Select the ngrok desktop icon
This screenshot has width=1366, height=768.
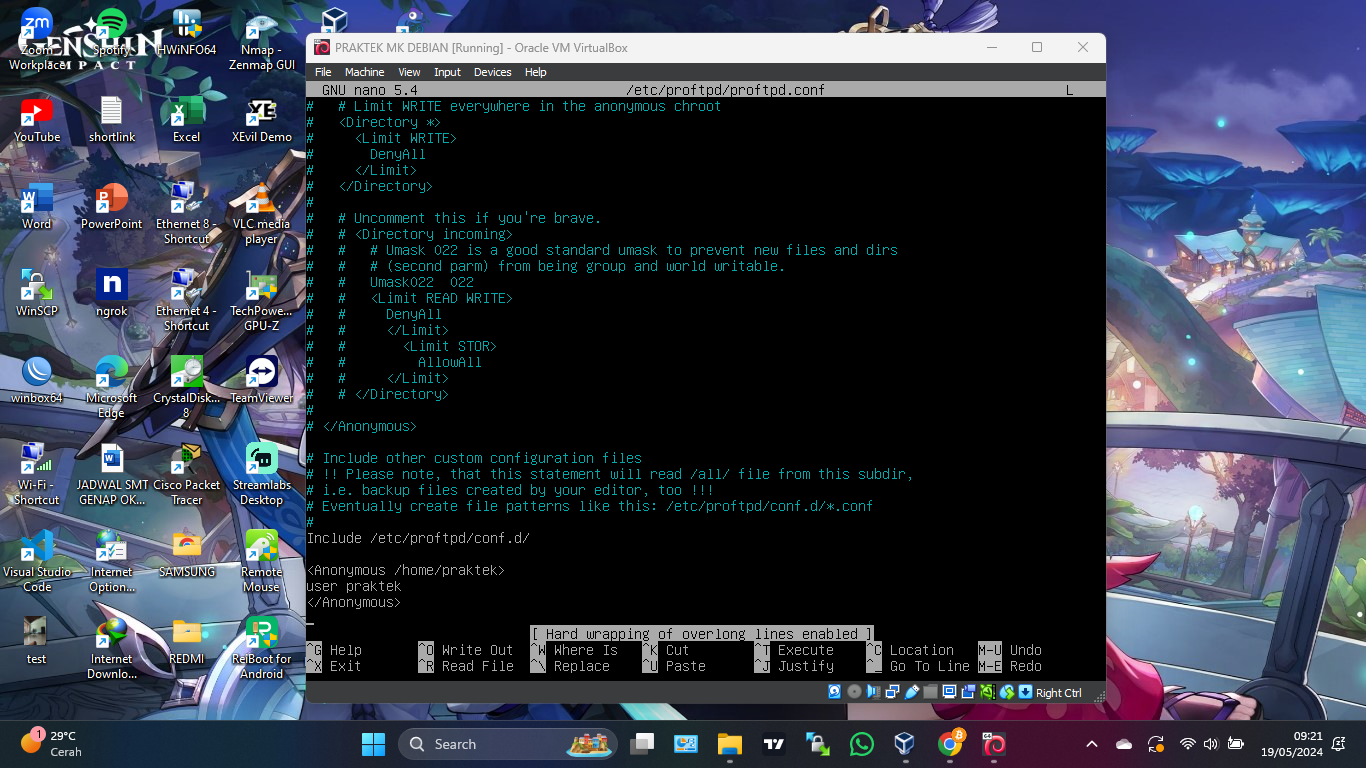tap(112, 294)
